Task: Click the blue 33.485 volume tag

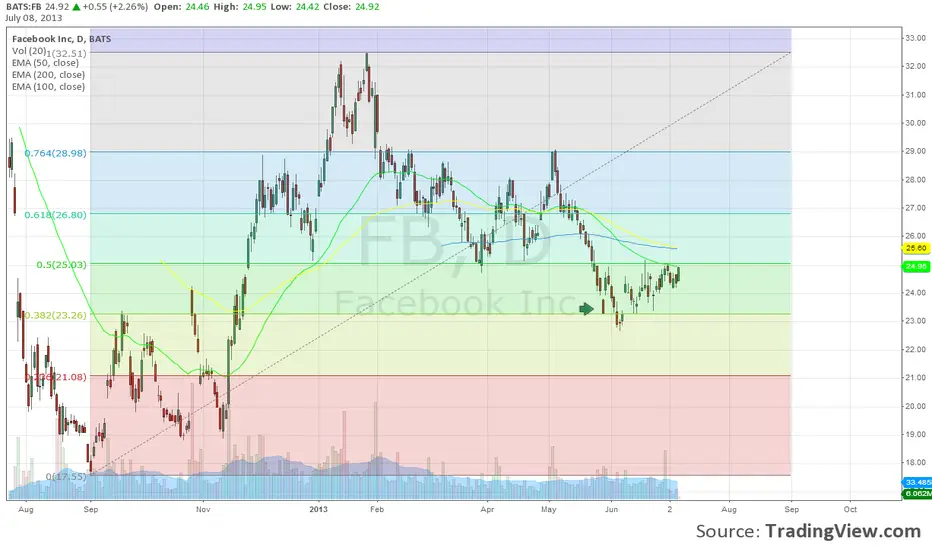Action: 917,482
